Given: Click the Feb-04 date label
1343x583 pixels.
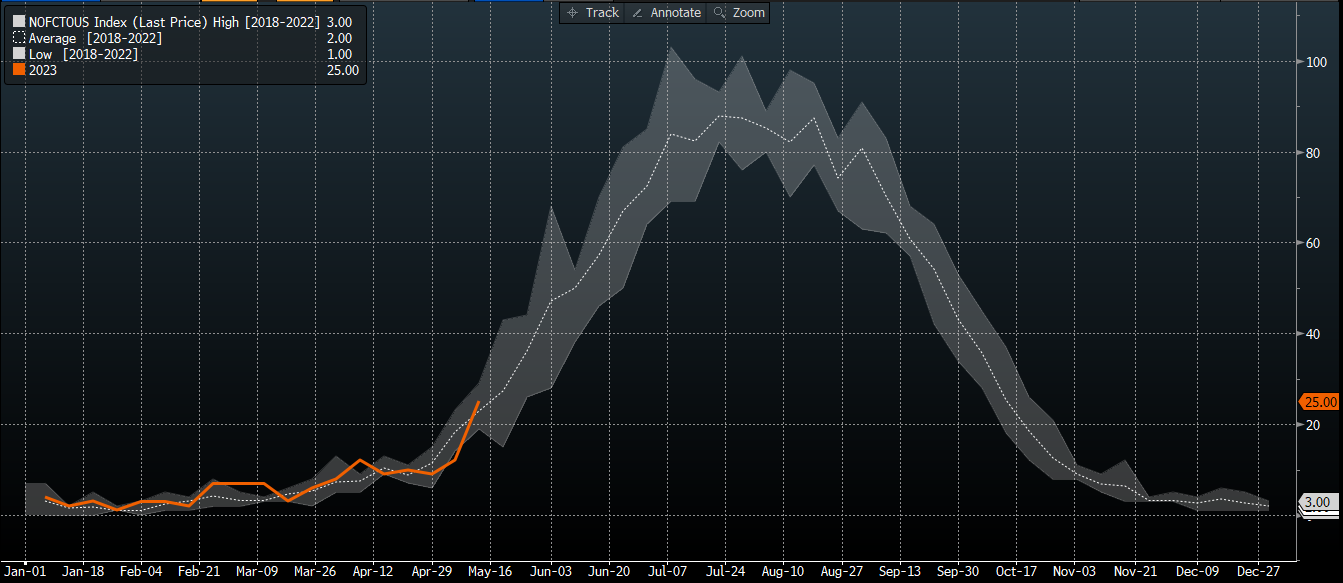Looking at the screenshot, I should 140,571.
